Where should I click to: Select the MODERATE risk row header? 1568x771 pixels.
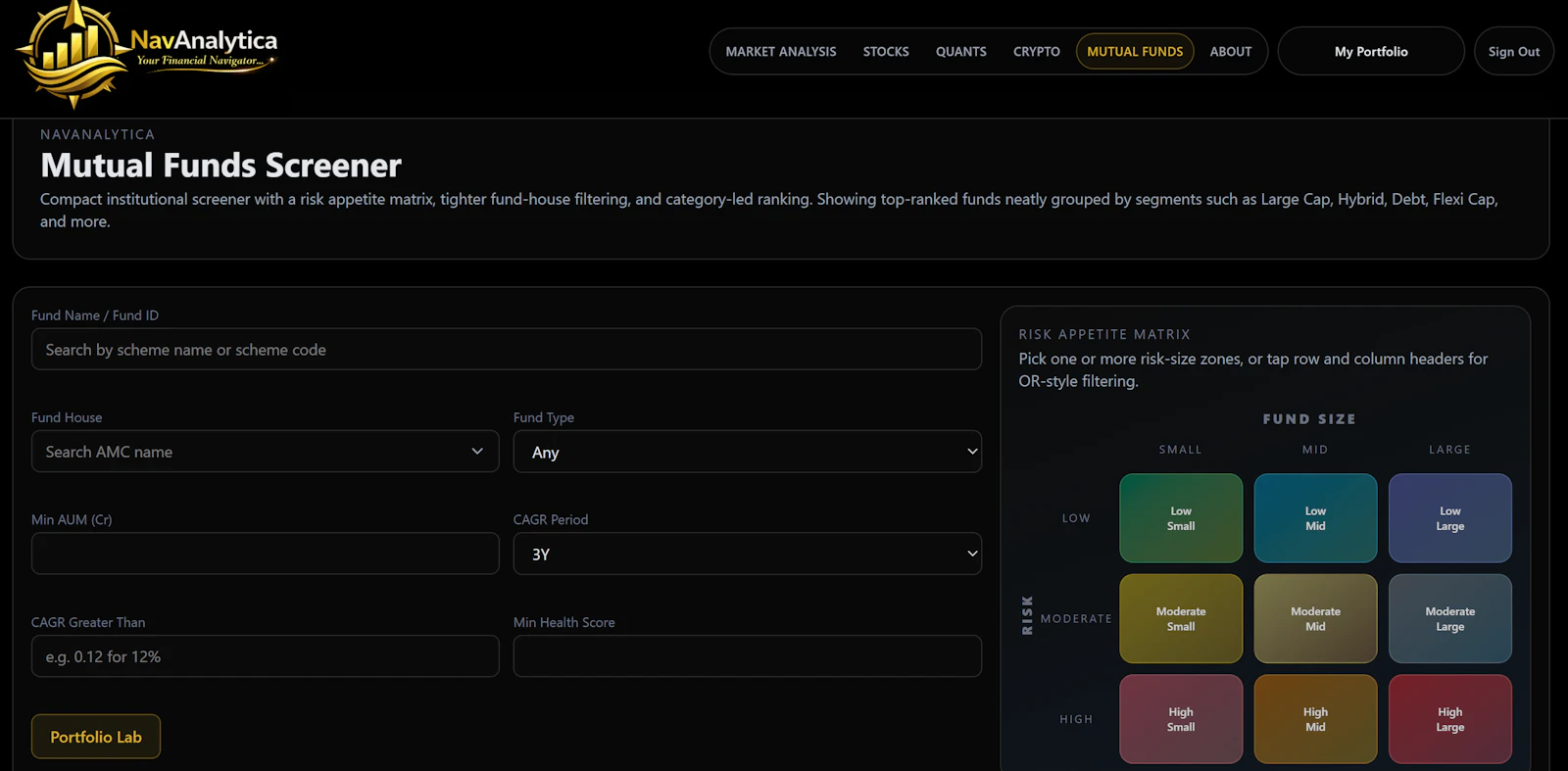tap(1076, 619)
